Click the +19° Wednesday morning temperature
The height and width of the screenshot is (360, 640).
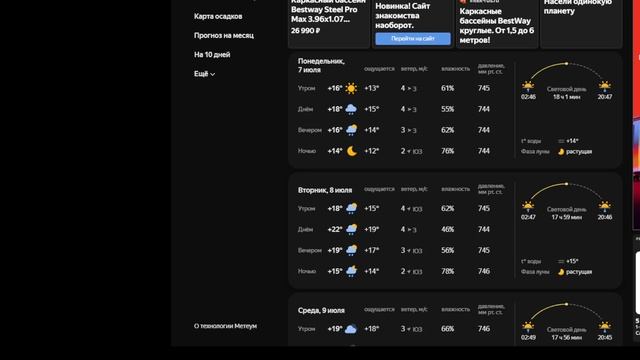335,329
